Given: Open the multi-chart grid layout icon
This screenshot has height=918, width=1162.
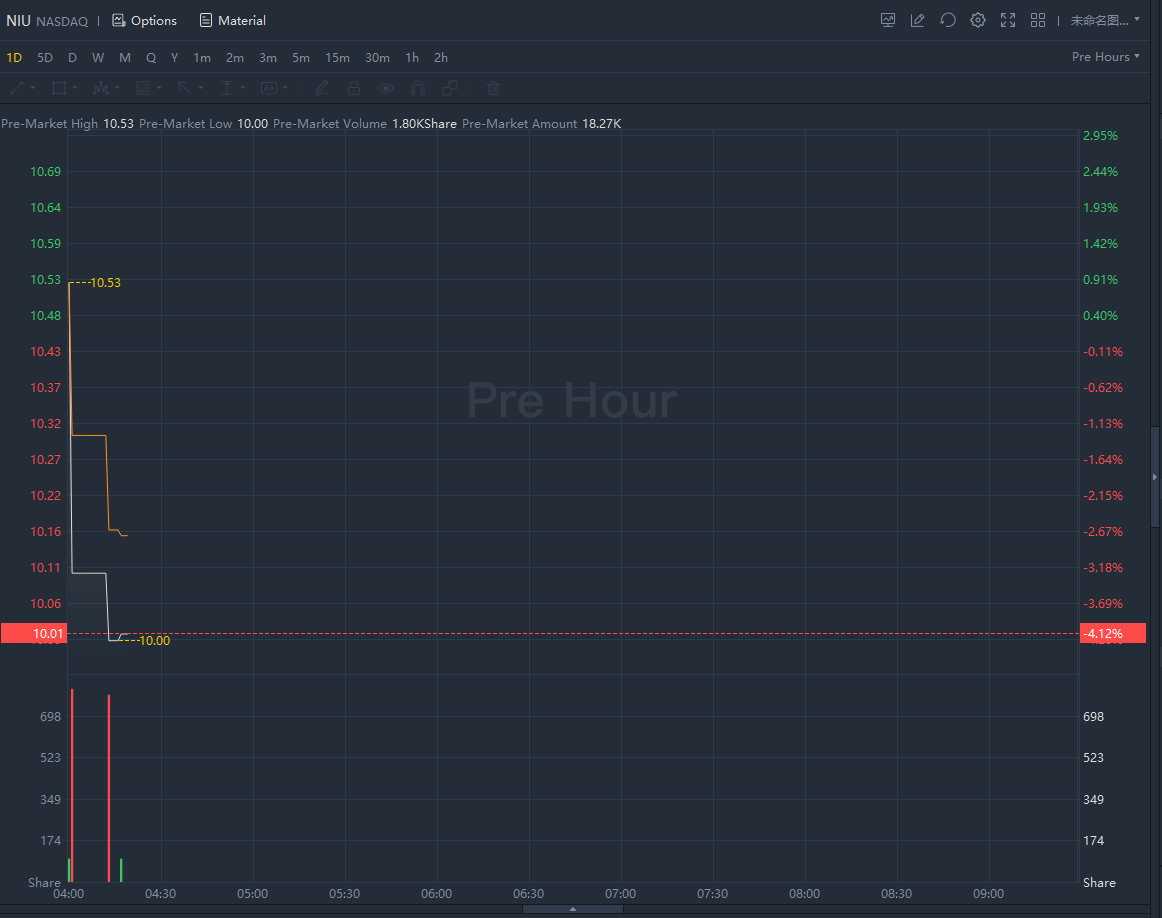Looking at the screenshot, I should (x=1038, y=21).
